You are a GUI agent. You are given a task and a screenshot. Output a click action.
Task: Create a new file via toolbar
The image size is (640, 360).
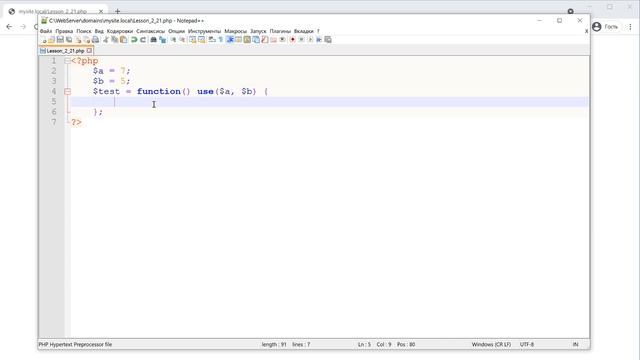(x=44, y=40)
